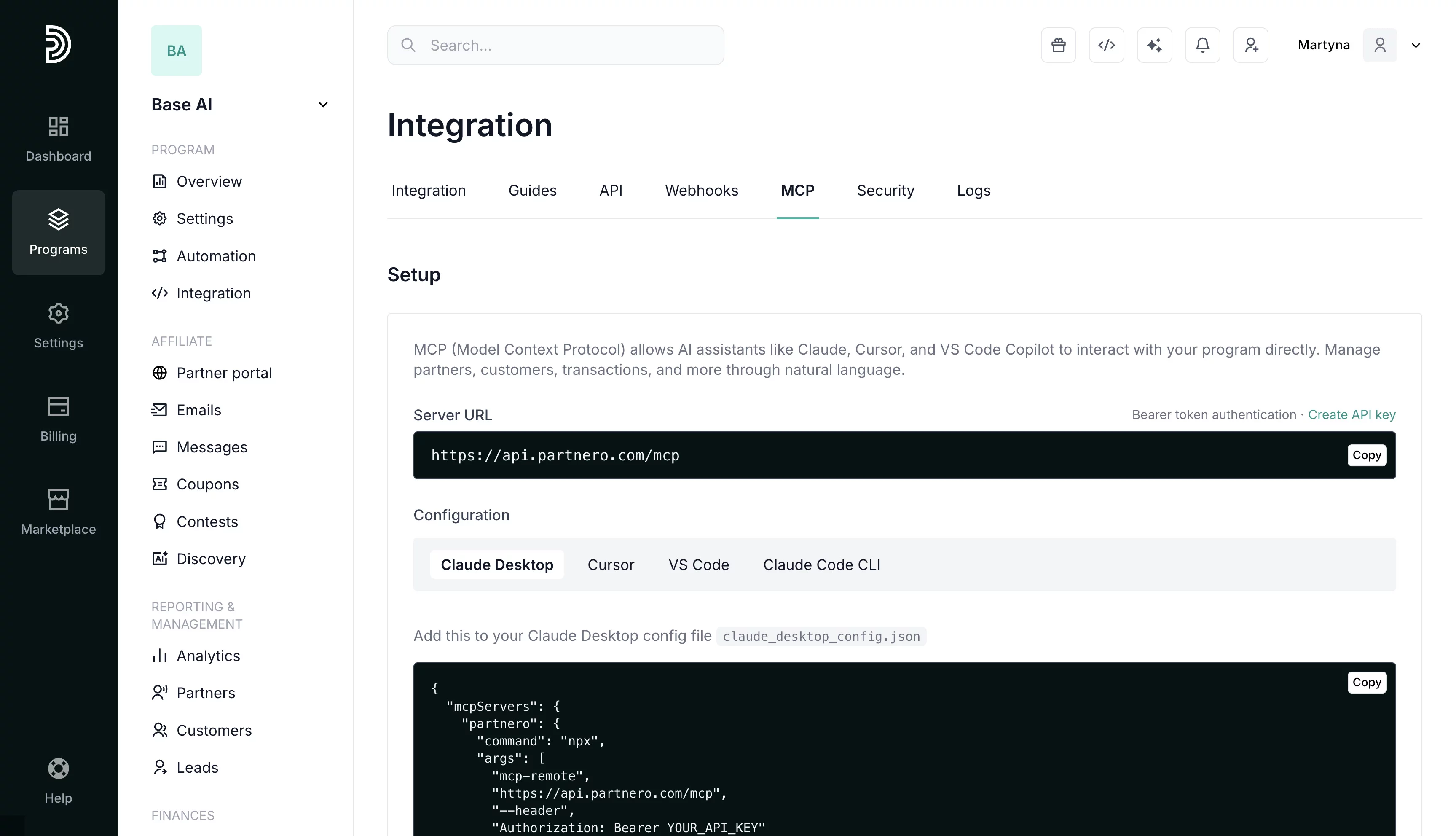The width and height of the screenshot is (1456, 836).
Task: Open notifications bell icon
Action: tap(1202, 45)
